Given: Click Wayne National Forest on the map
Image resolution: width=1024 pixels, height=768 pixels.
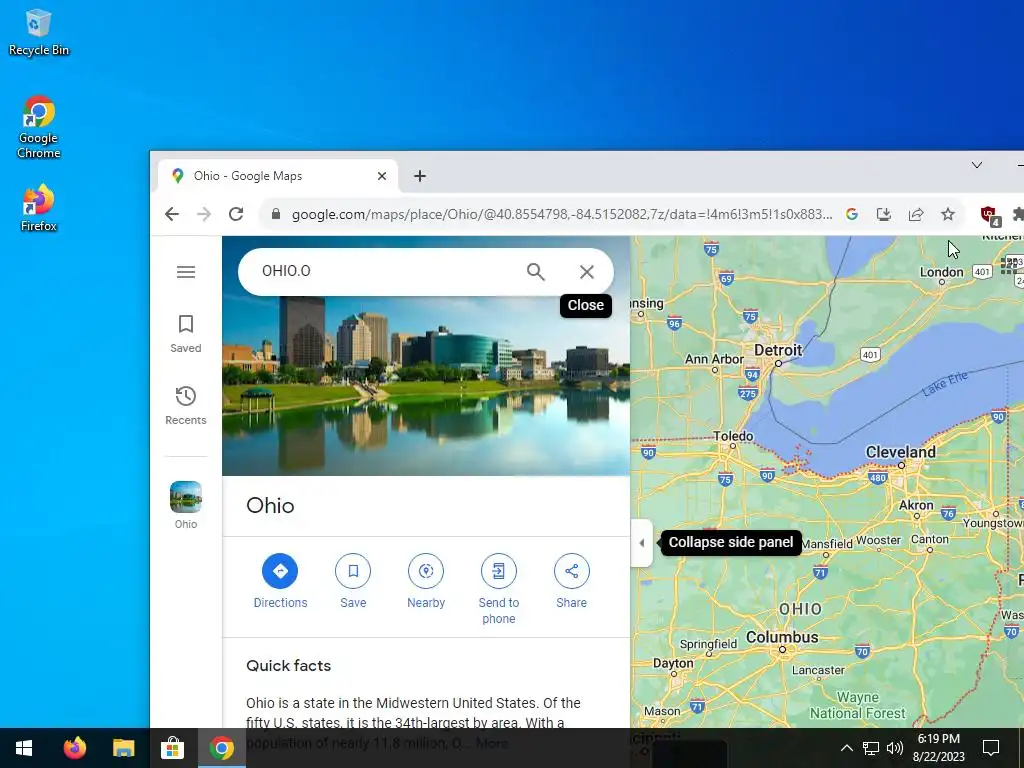Looking at the screenshot, I should tap(857, 705).
